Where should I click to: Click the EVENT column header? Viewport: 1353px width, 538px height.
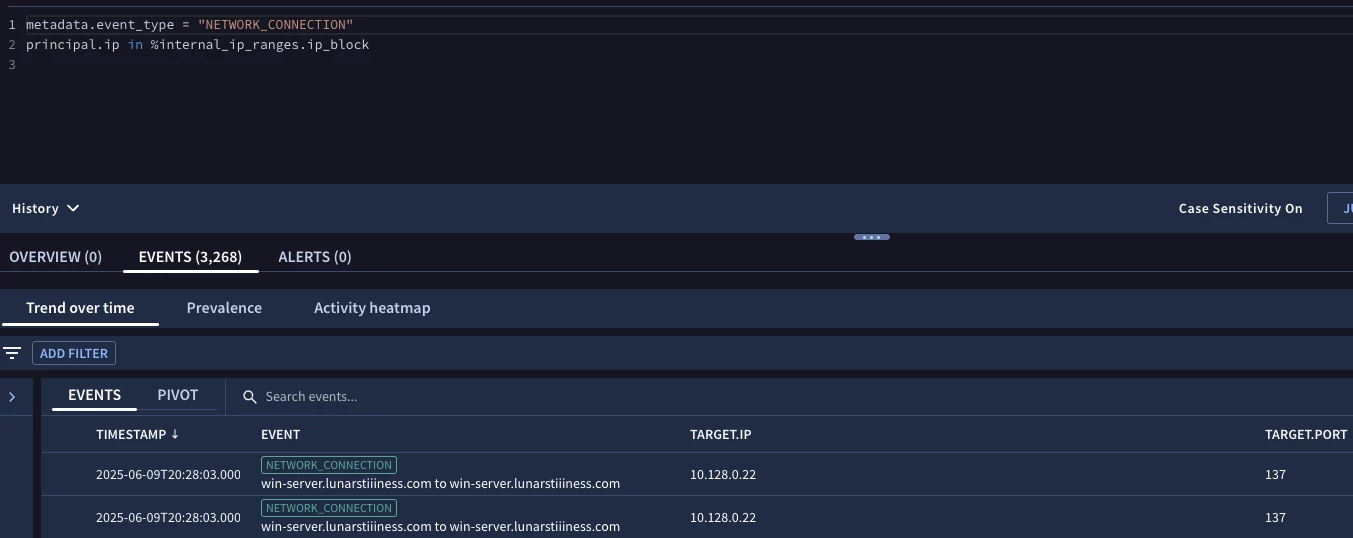click(x=280, y=434)
